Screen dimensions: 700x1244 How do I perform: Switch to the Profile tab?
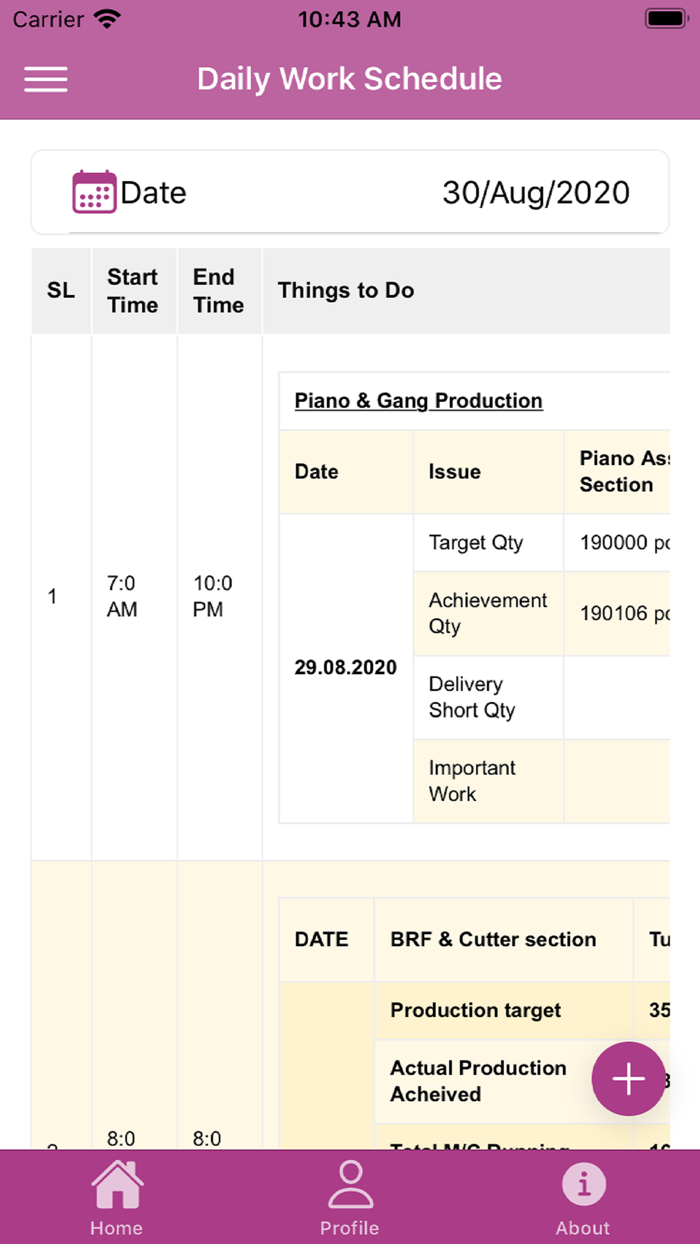click(x=350, y=1196)
